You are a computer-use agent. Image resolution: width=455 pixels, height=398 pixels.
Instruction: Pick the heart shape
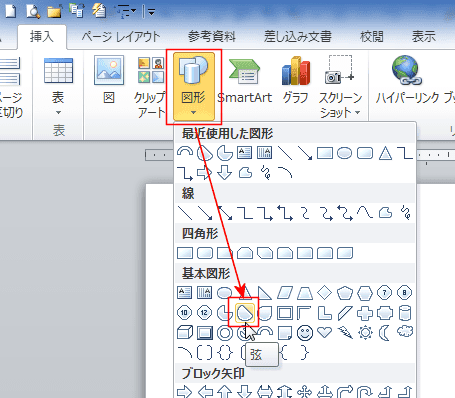coord(325,332)
